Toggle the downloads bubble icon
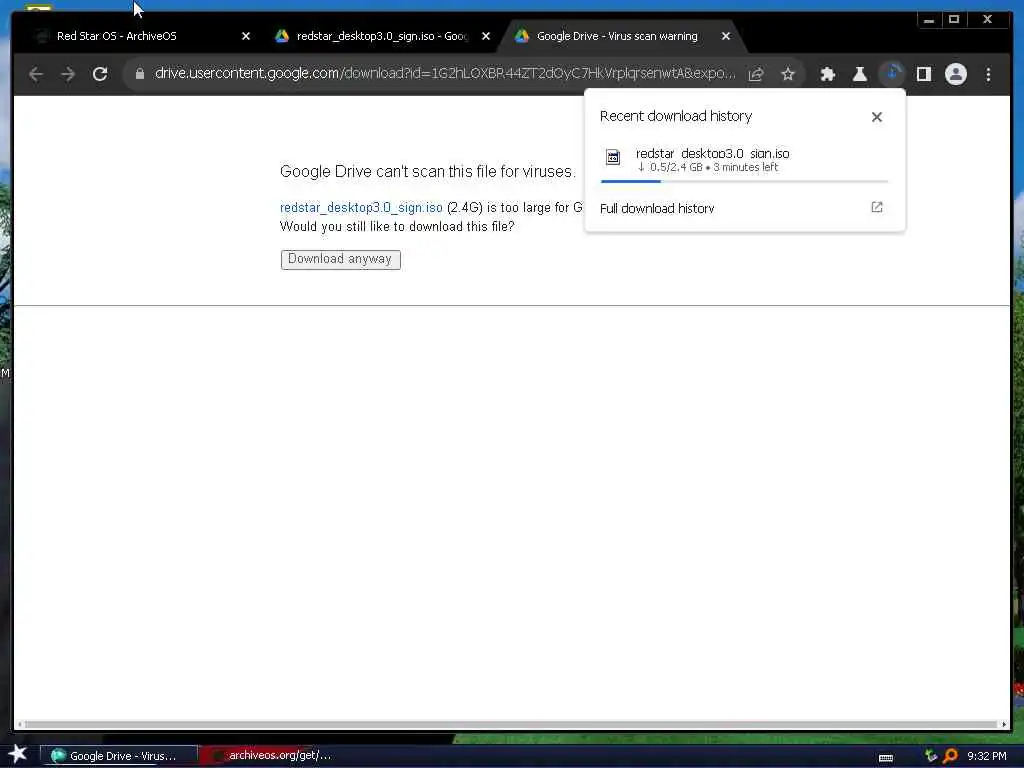 [891, 74]
